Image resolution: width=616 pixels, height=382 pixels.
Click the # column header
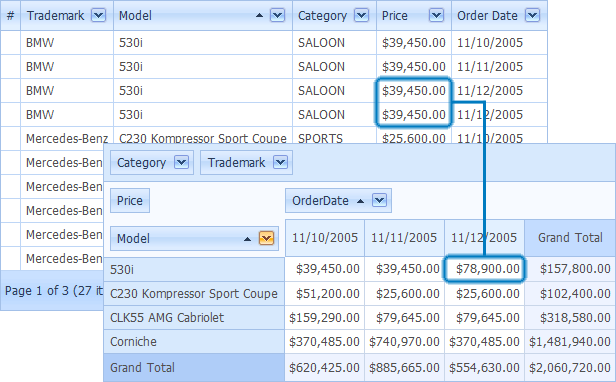tap(11, 15)
